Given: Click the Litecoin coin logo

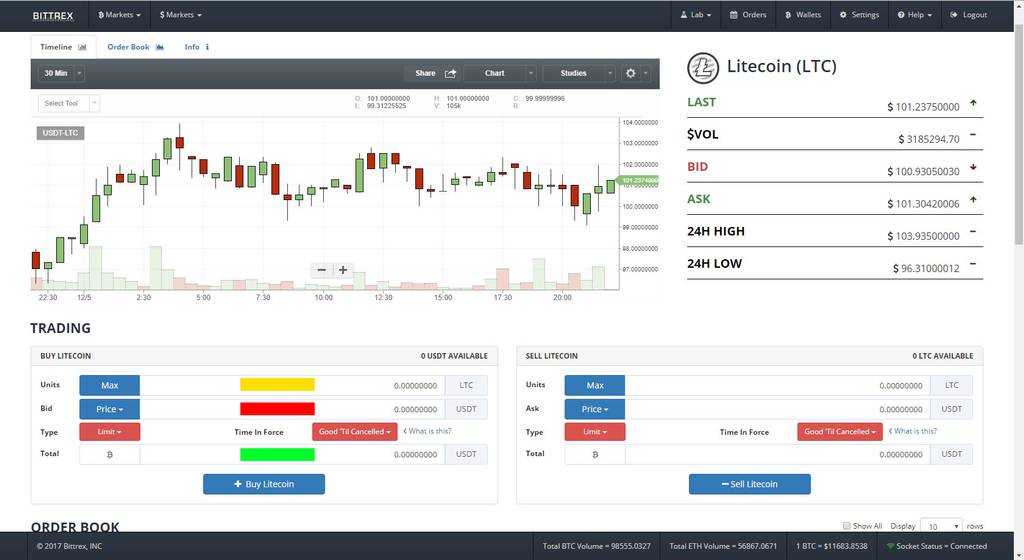Looking at the screenshot, I should click(x=703, y=68).
